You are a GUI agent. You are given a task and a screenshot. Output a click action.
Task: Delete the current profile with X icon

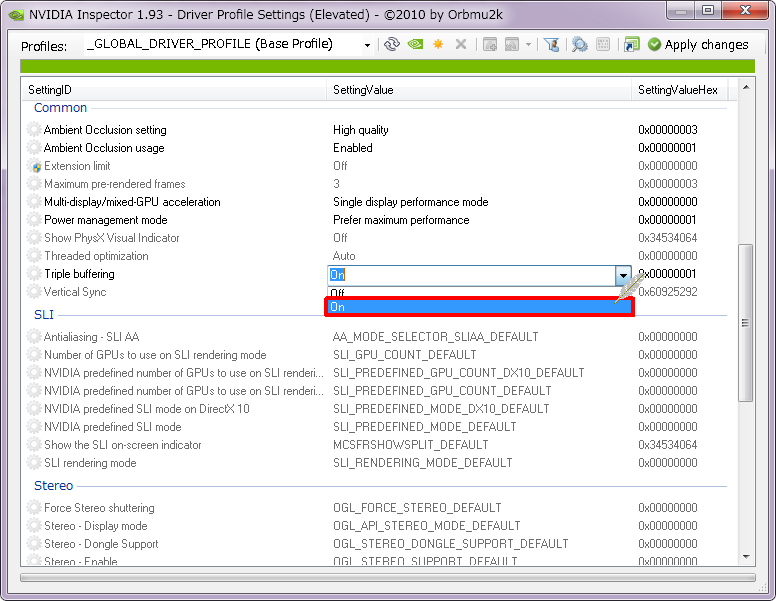point(461,45)
